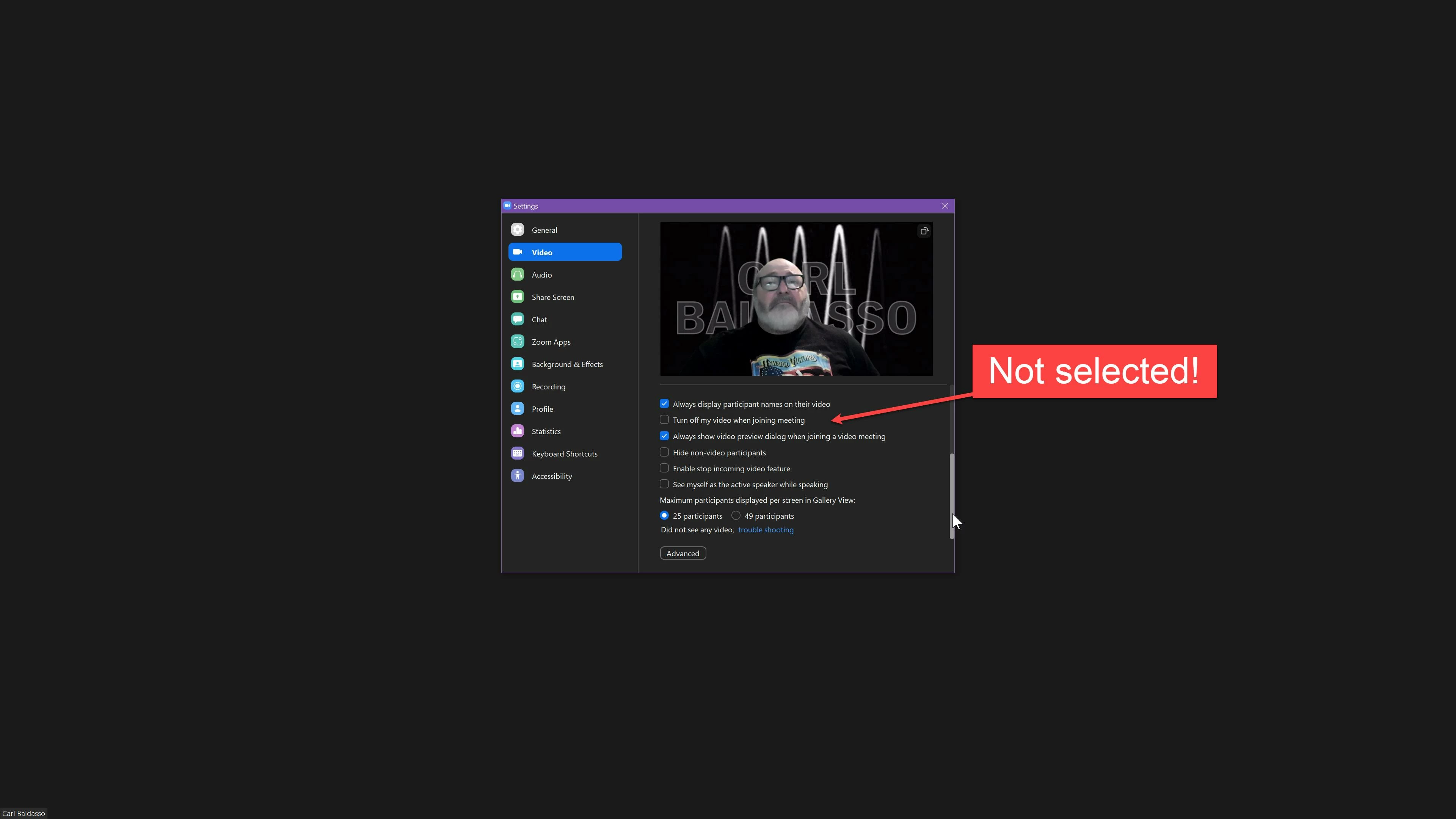
Task: Select 49 participants radio button
Action: [736, 516]
